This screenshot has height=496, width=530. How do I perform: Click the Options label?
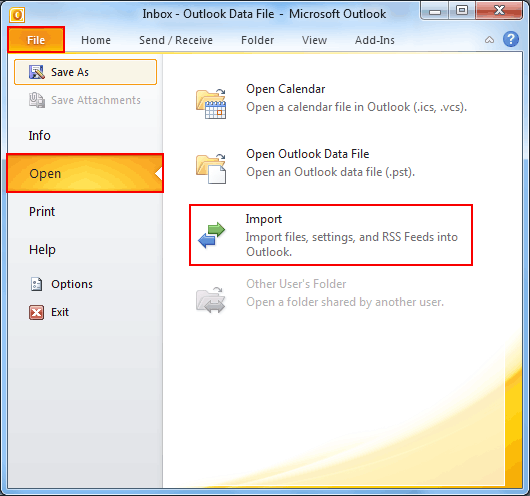(72, 284)
